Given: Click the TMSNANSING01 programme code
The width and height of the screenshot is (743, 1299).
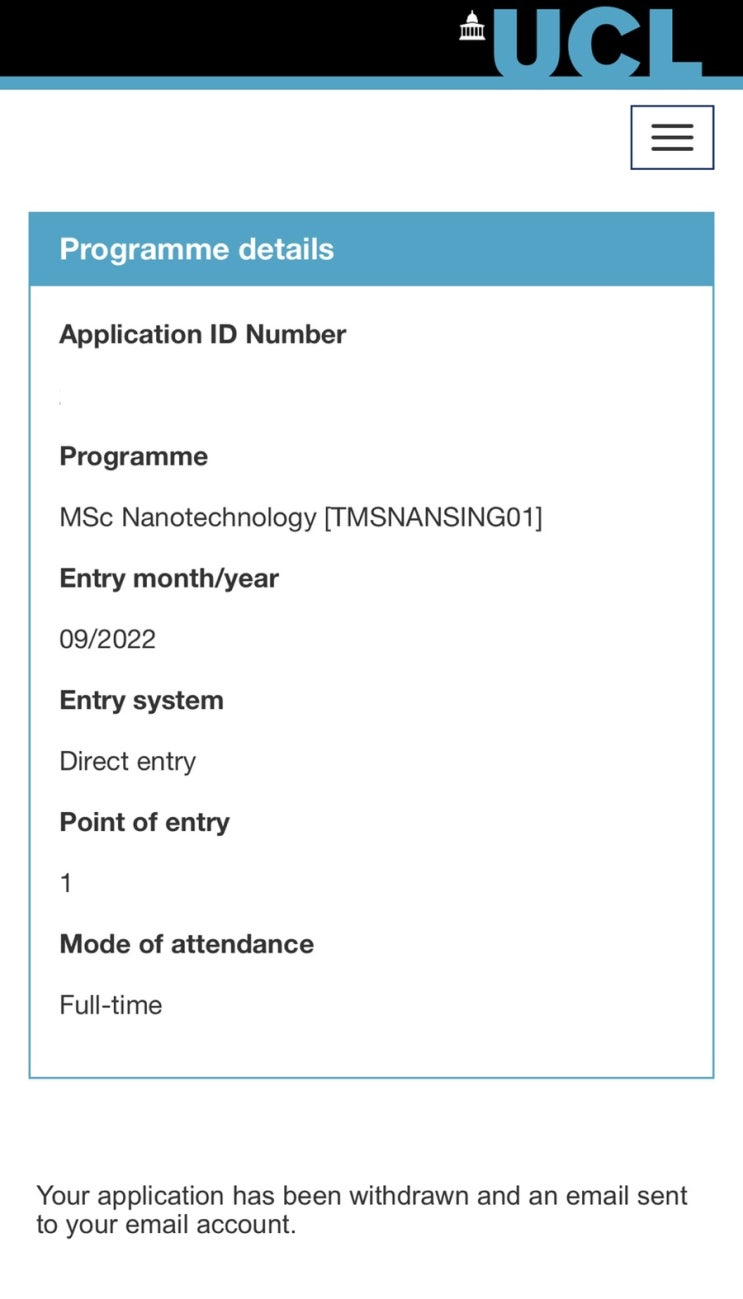Looking at the screenshot, I should click(x=433, y=518).
